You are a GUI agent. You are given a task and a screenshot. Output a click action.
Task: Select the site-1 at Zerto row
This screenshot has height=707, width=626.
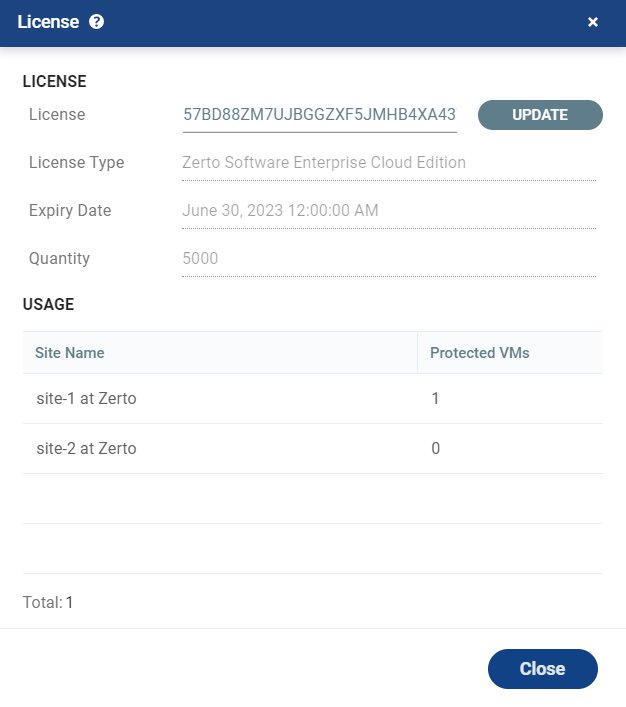click(313, 399)
